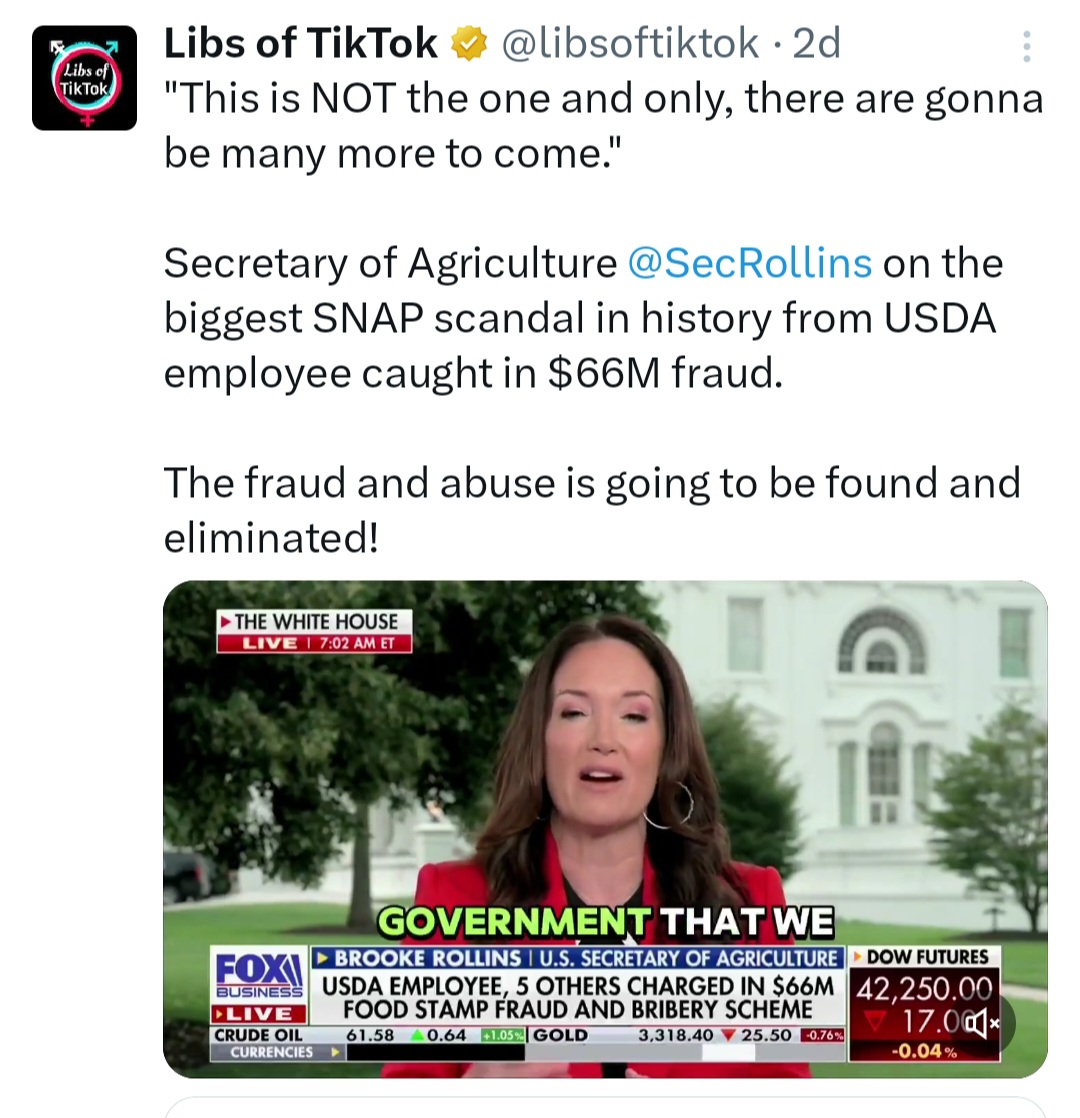The image size is (1080, 1118).
Task: Click the red down arrow beside 17.00
Action: click(x=876, y=1022)
